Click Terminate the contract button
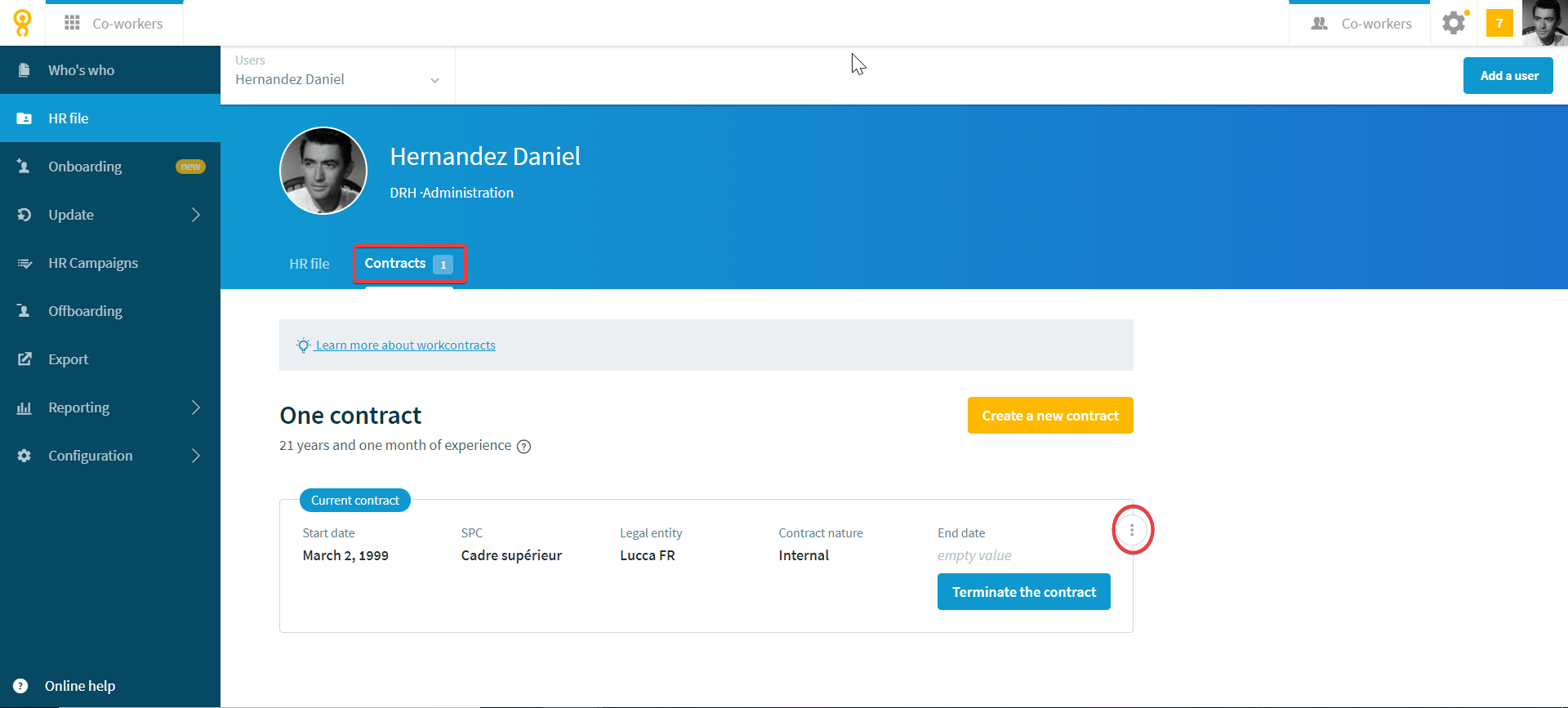 (1024, 591)
